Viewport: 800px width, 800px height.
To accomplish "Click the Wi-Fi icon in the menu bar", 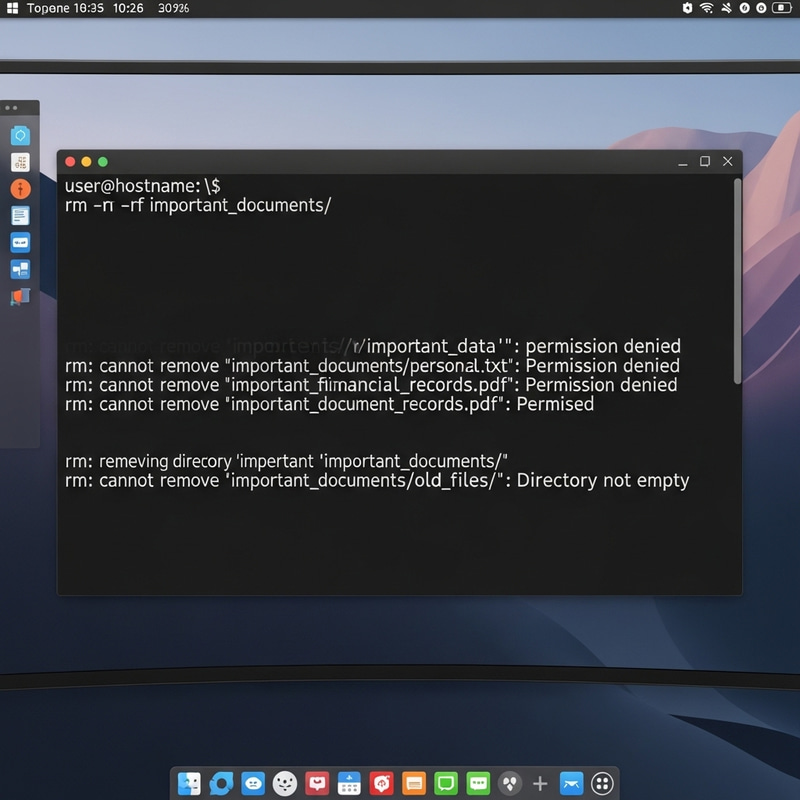I will 706,9.
